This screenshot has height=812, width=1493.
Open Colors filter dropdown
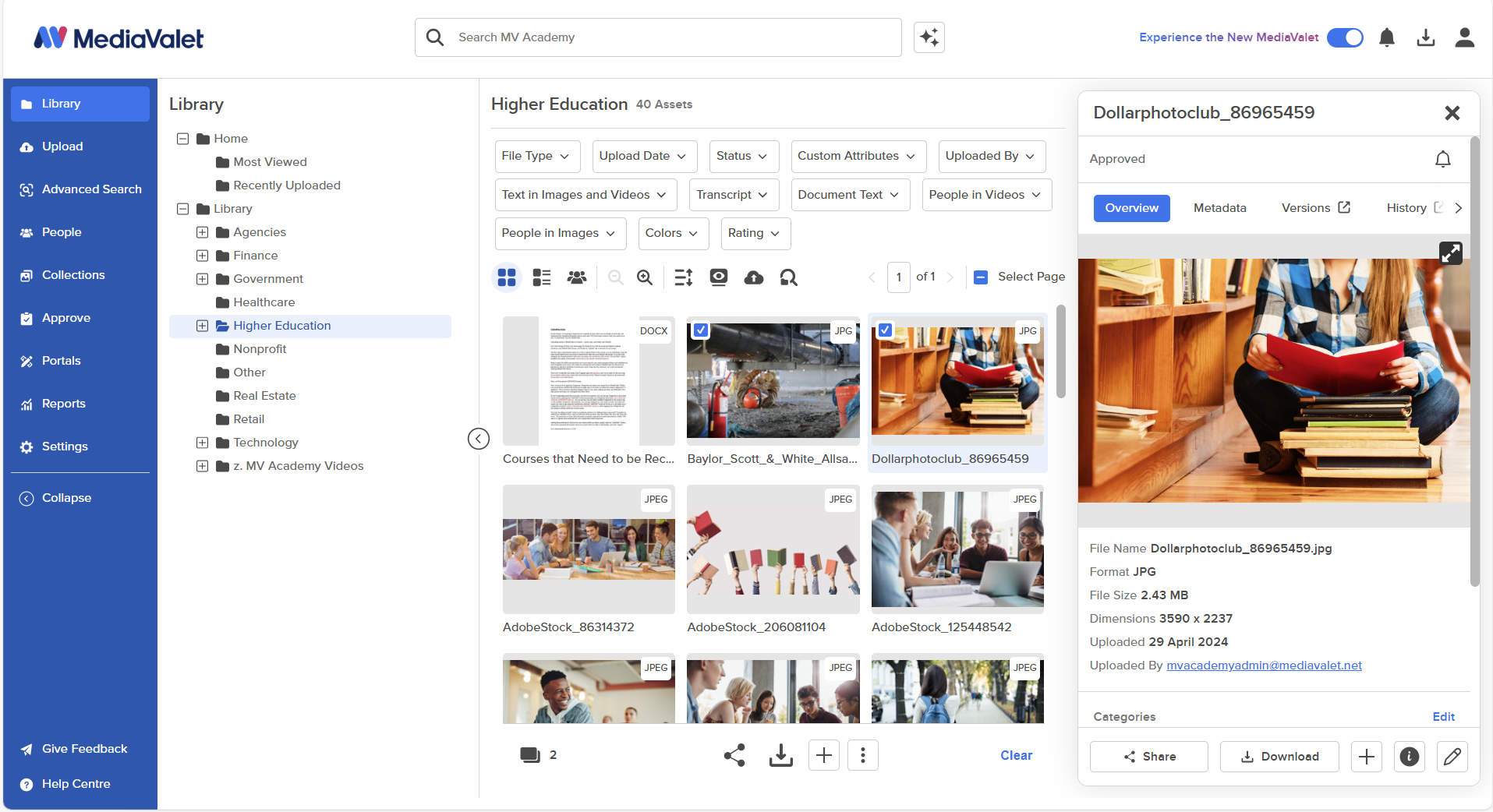click(x=673, y=233)
